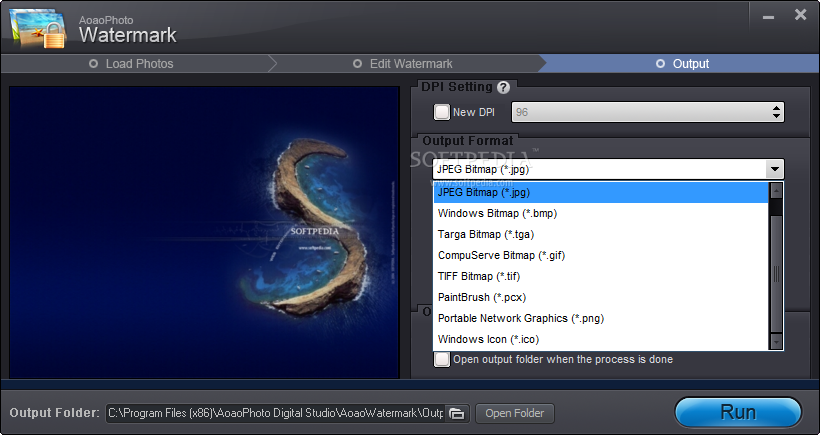Choose Windows Bitmap (*.bmp) format
The image size is (820, 435).
(601, 213)
